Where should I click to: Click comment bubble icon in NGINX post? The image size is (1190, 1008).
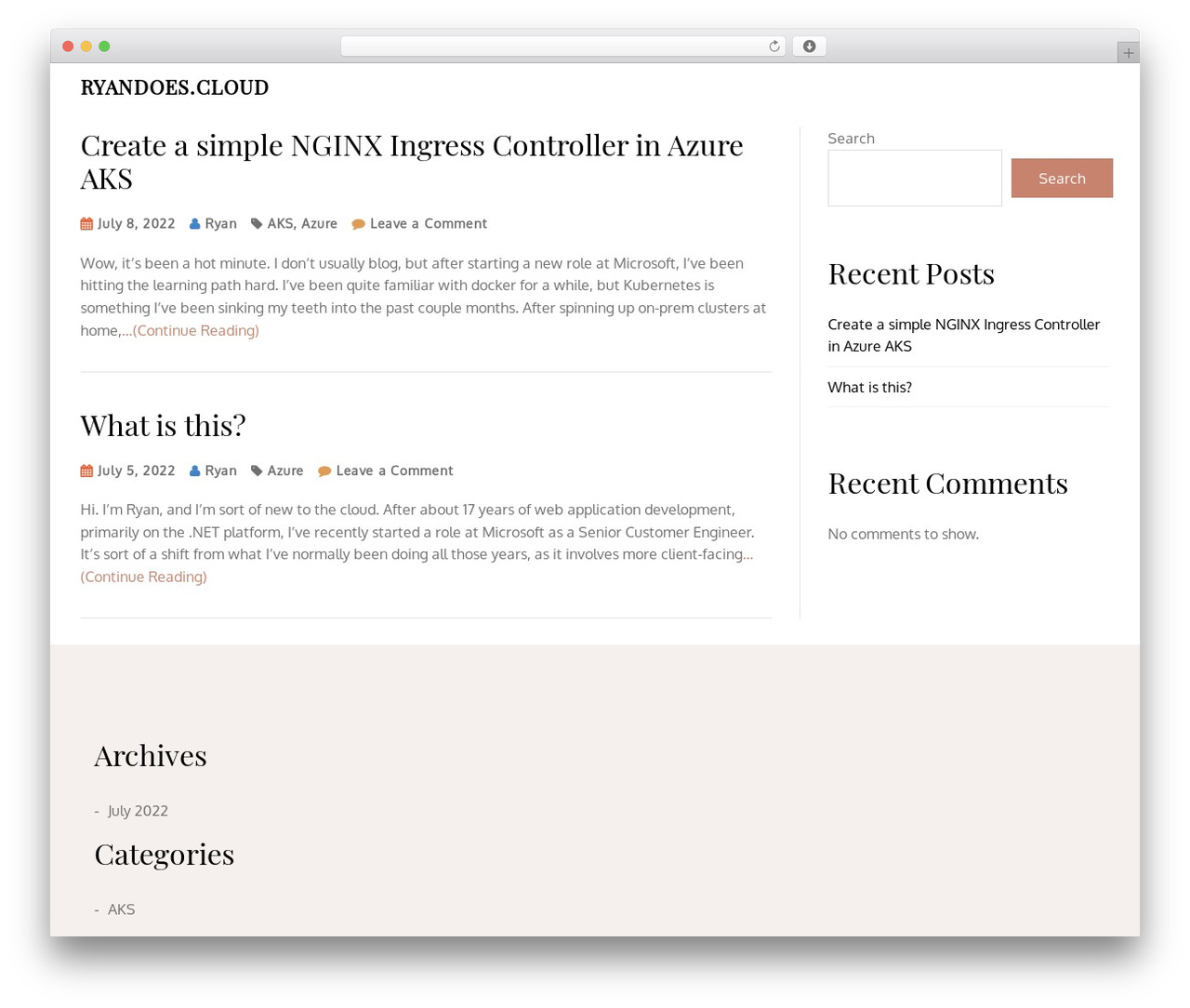[358, 224]
